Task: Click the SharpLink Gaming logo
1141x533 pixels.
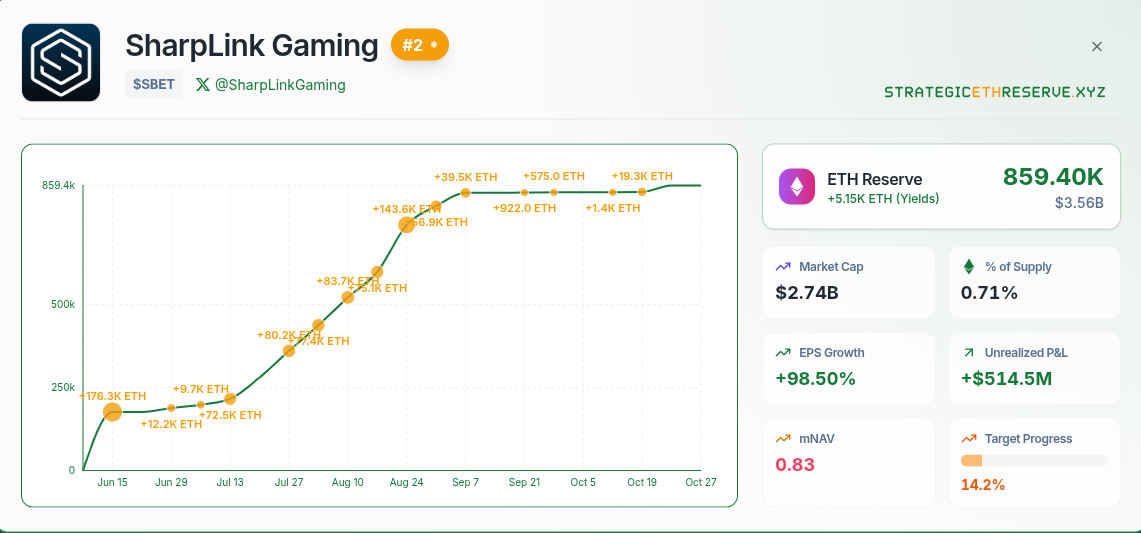Action: (61, 62)
